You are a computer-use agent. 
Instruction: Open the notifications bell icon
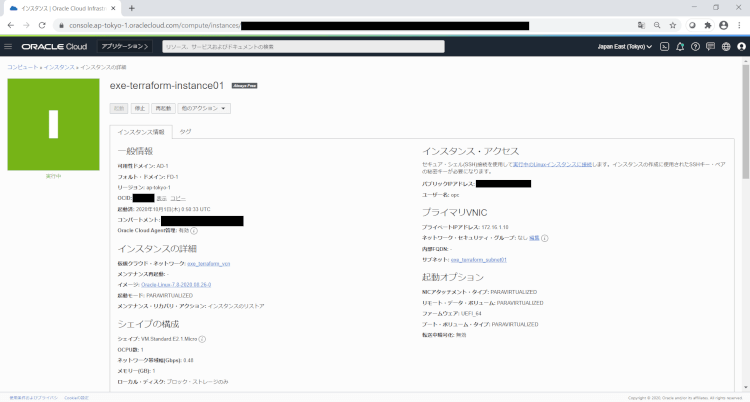tap(680, 46)
